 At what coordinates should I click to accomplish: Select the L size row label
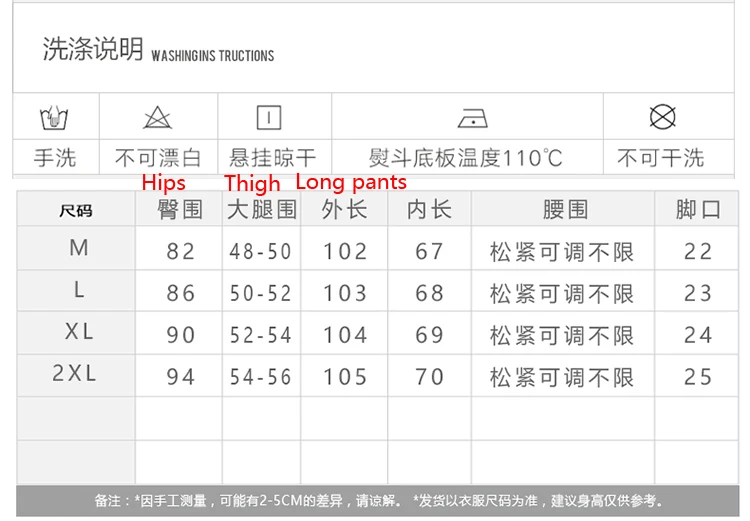(79, 290)
